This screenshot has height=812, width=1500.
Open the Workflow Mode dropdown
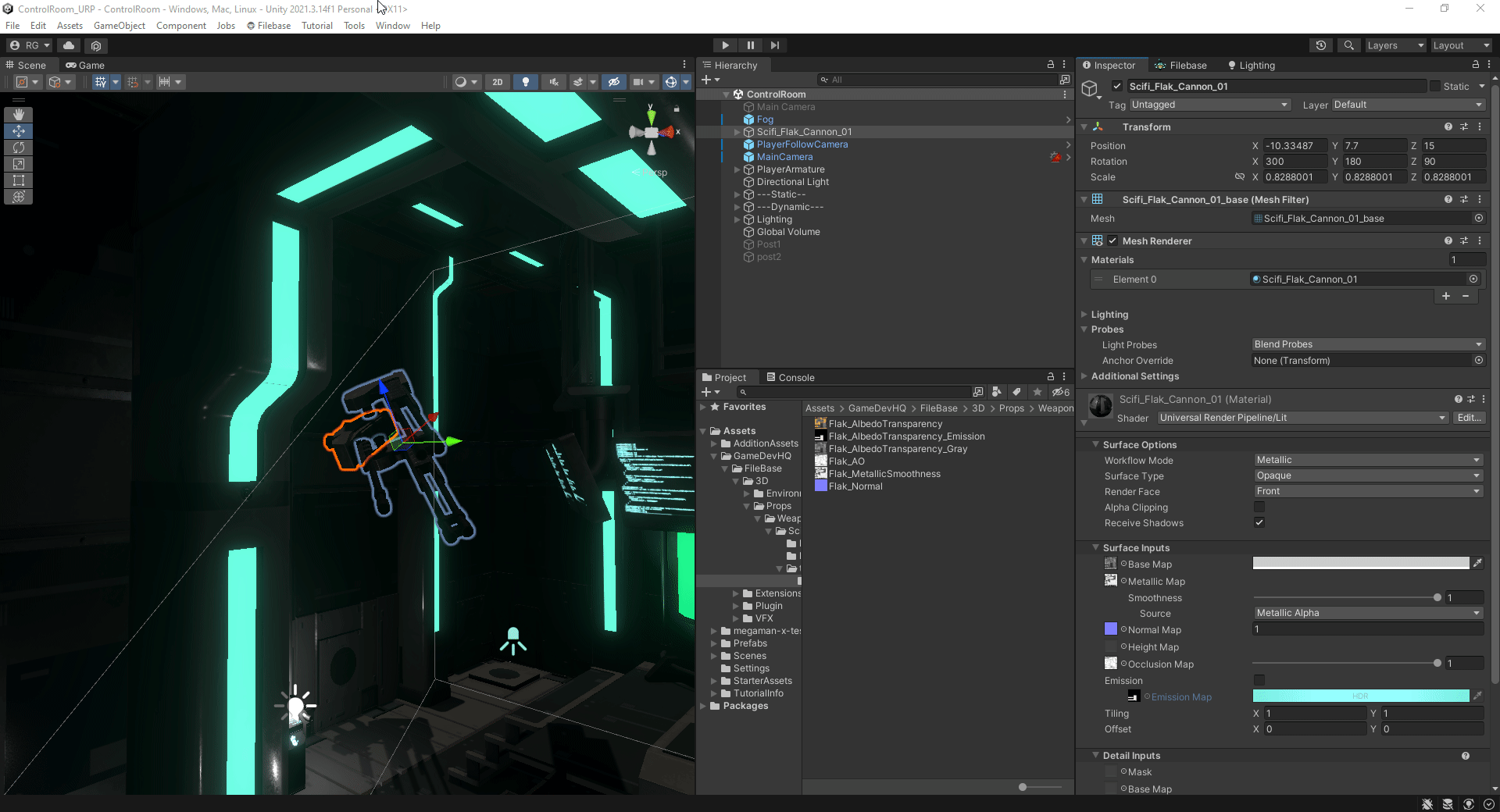coord(1368,460)
